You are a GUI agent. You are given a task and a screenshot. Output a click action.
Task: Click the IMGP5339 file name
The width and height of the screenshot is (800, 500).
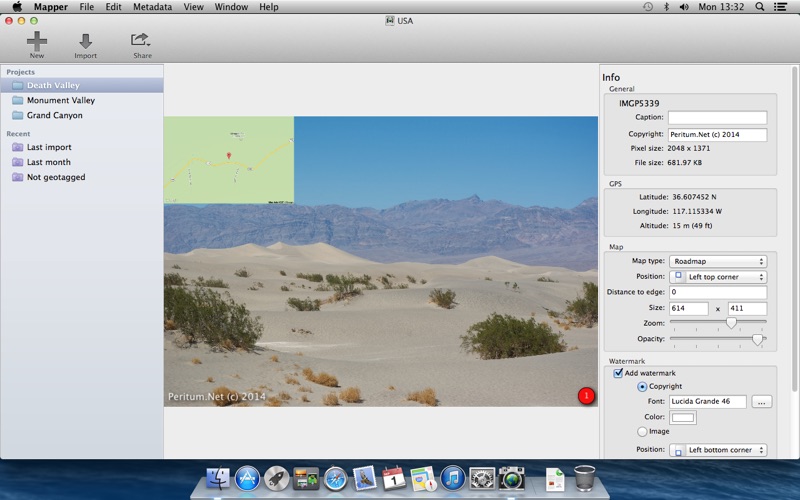[x=639, y=103]
